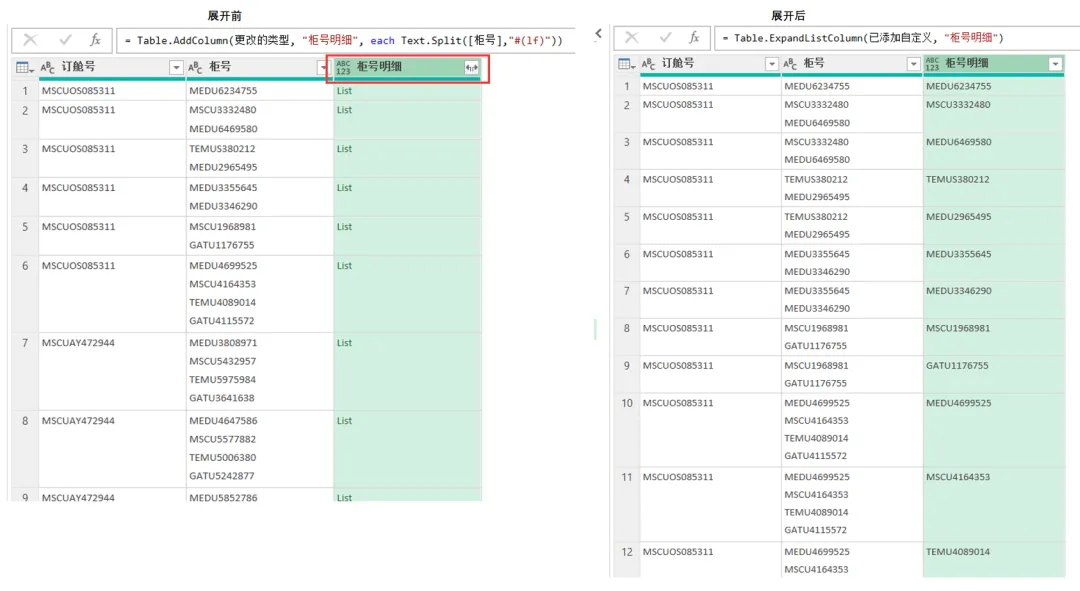The image size is (1080, 591).
Task: Click the Table.AddColumn formula bar
Action: click(x=346, y=41)
